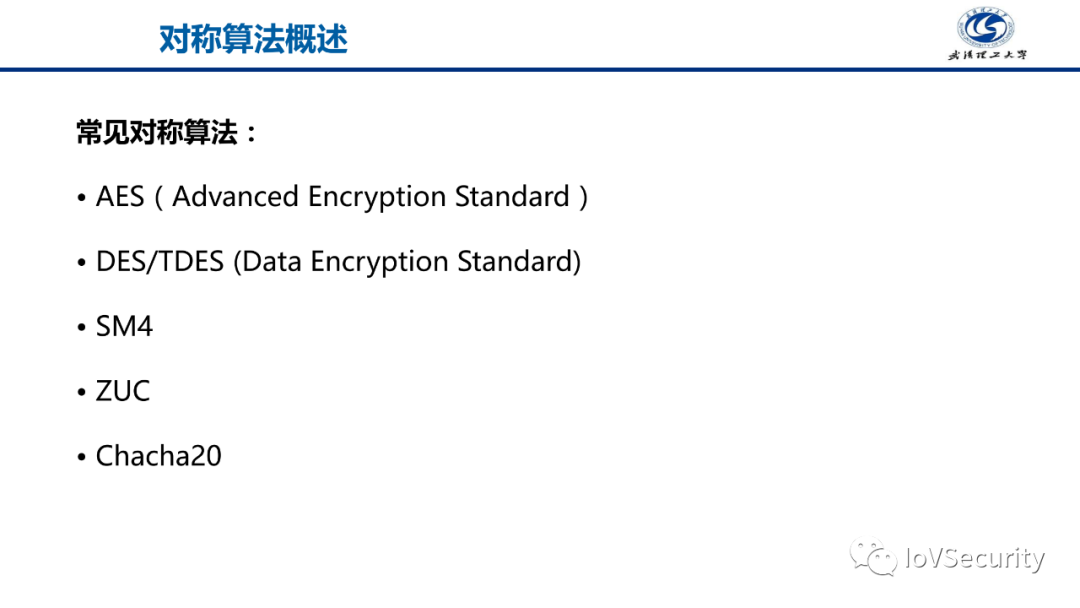Click the bullet dot before AES
The height and width of the screenshot is (608, 1080).
point(83,199)
